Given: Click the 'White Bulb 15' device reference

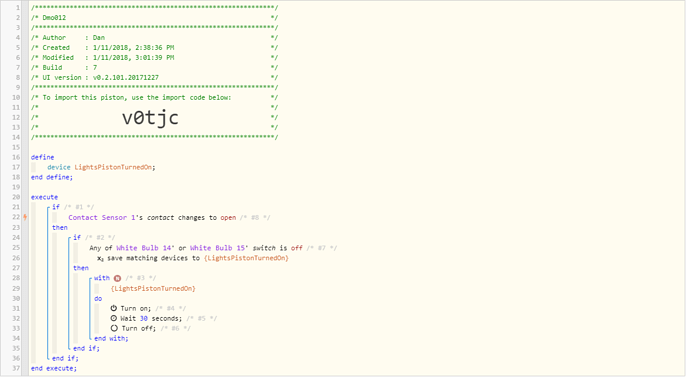Looking at the screenshot, I should coord(217,248).
